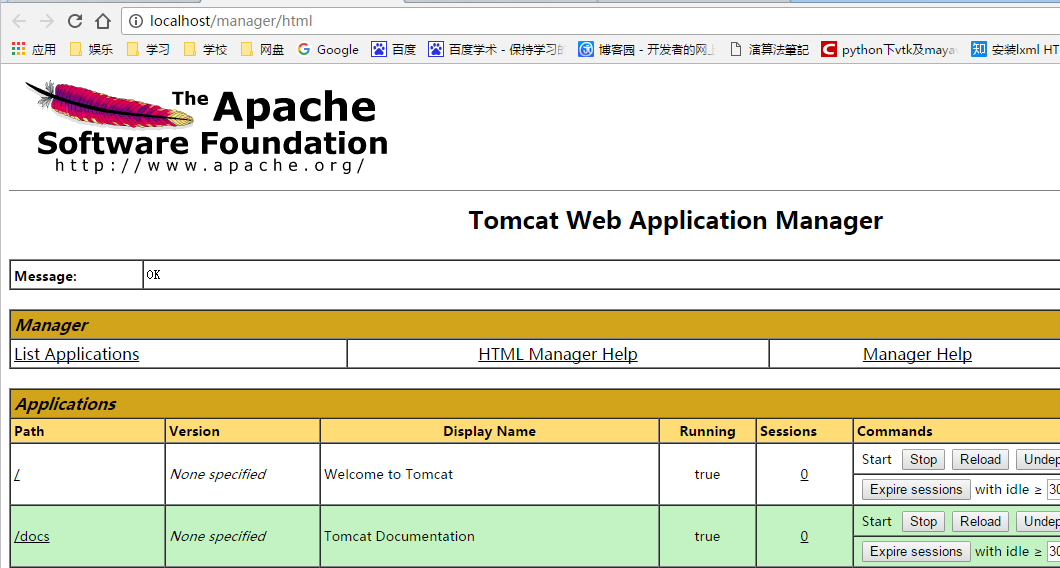This screenshot has width=1060, height=568.
Task: Click the site info icon in address bar
Action: [x=136, y=21]
